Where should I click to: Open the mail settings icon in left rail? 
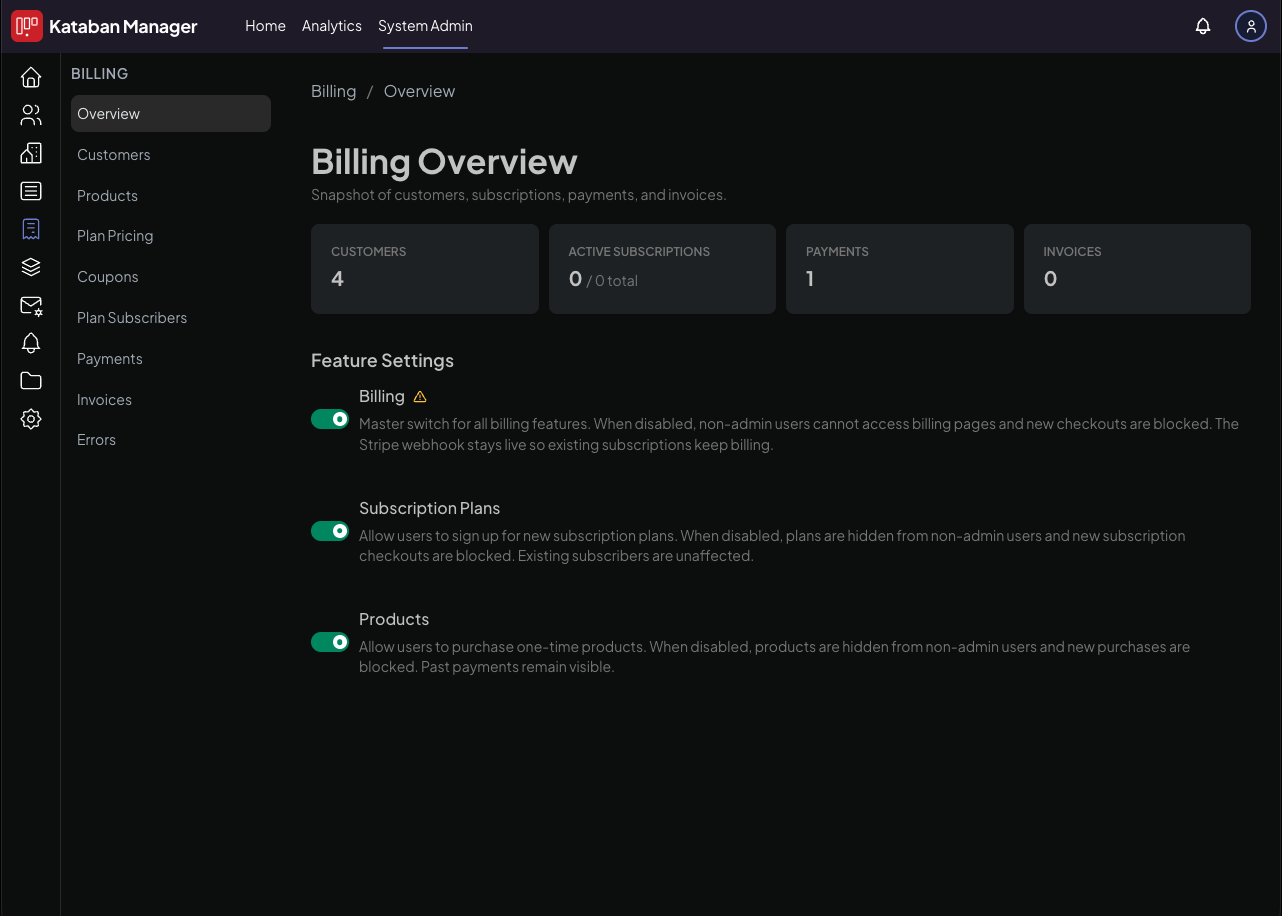[x=31, y=305]
